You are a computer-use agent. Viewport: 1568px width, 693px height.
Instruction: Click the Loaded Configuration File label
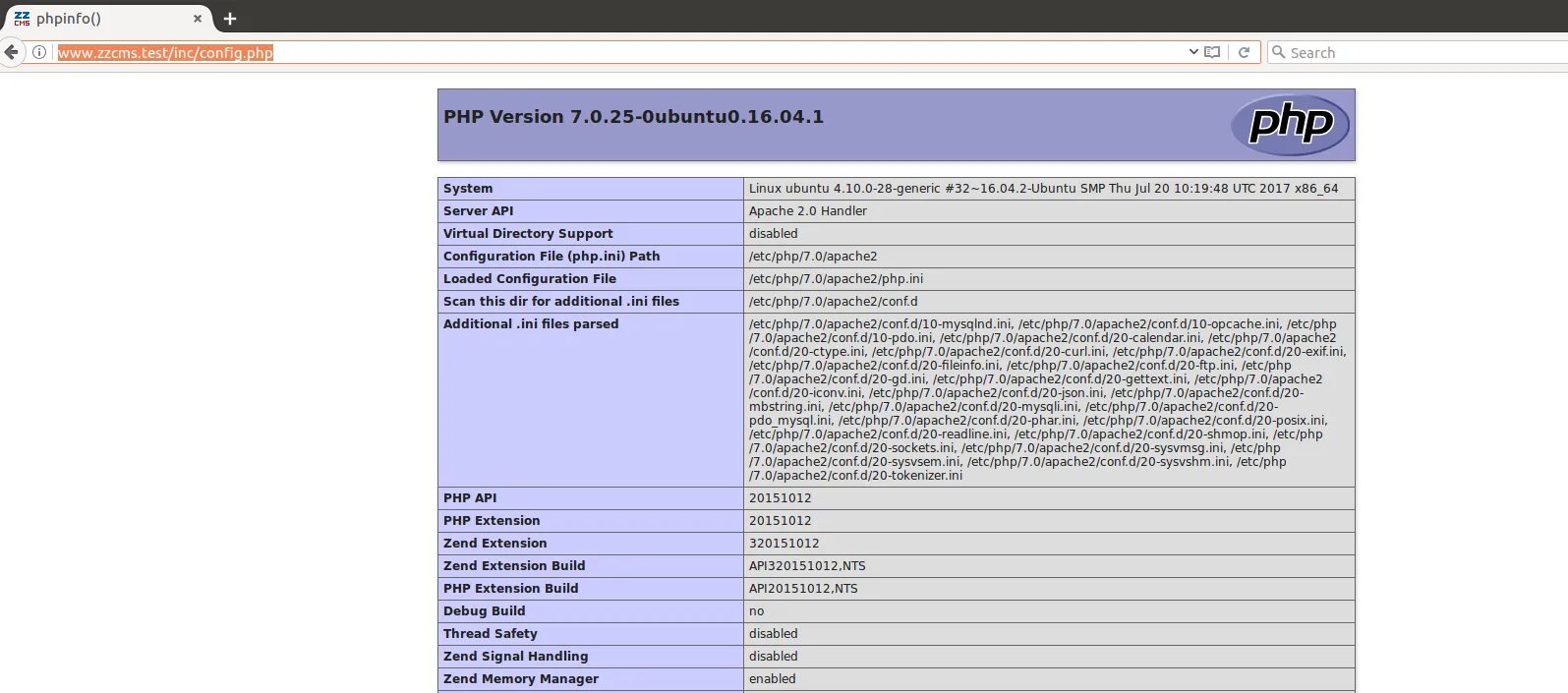click(530, 279)
